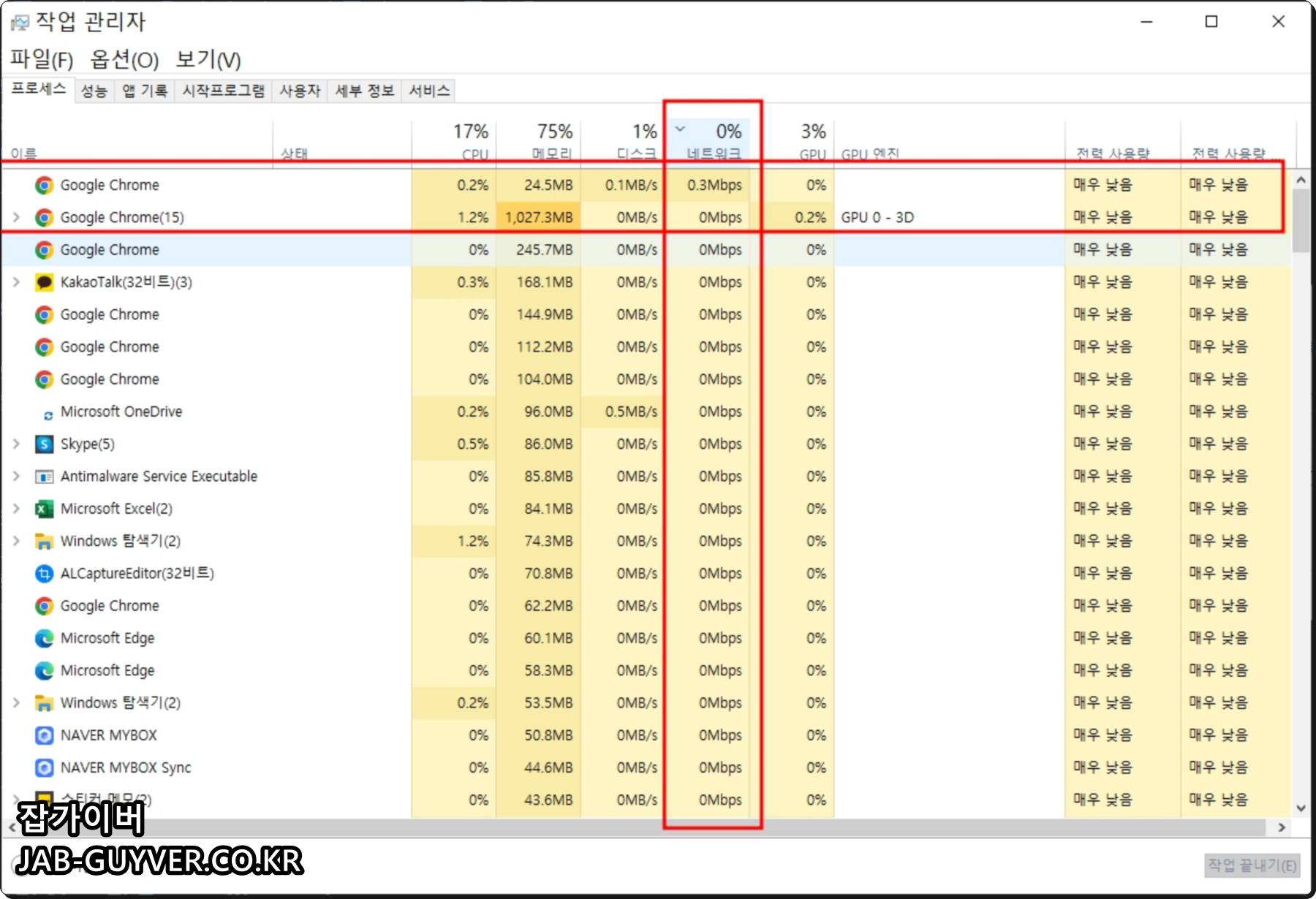Image resolution: width=1316 pixels, height=899 pixels.
Task: Click the NAVER MYBOX Sync icon
Action: (44, 767)
